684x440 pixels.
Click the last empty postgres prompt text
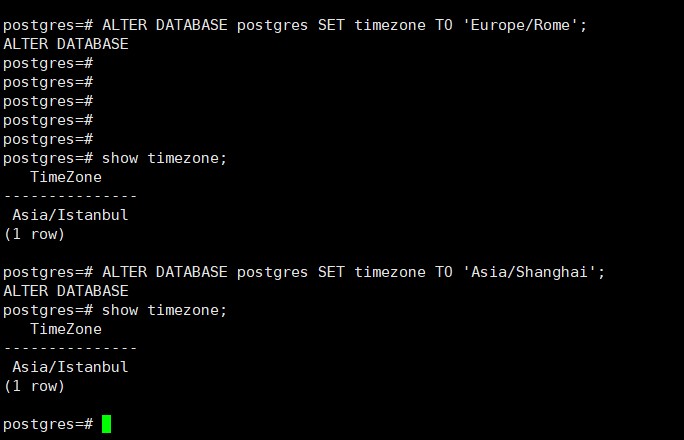[x=48, y=424]
